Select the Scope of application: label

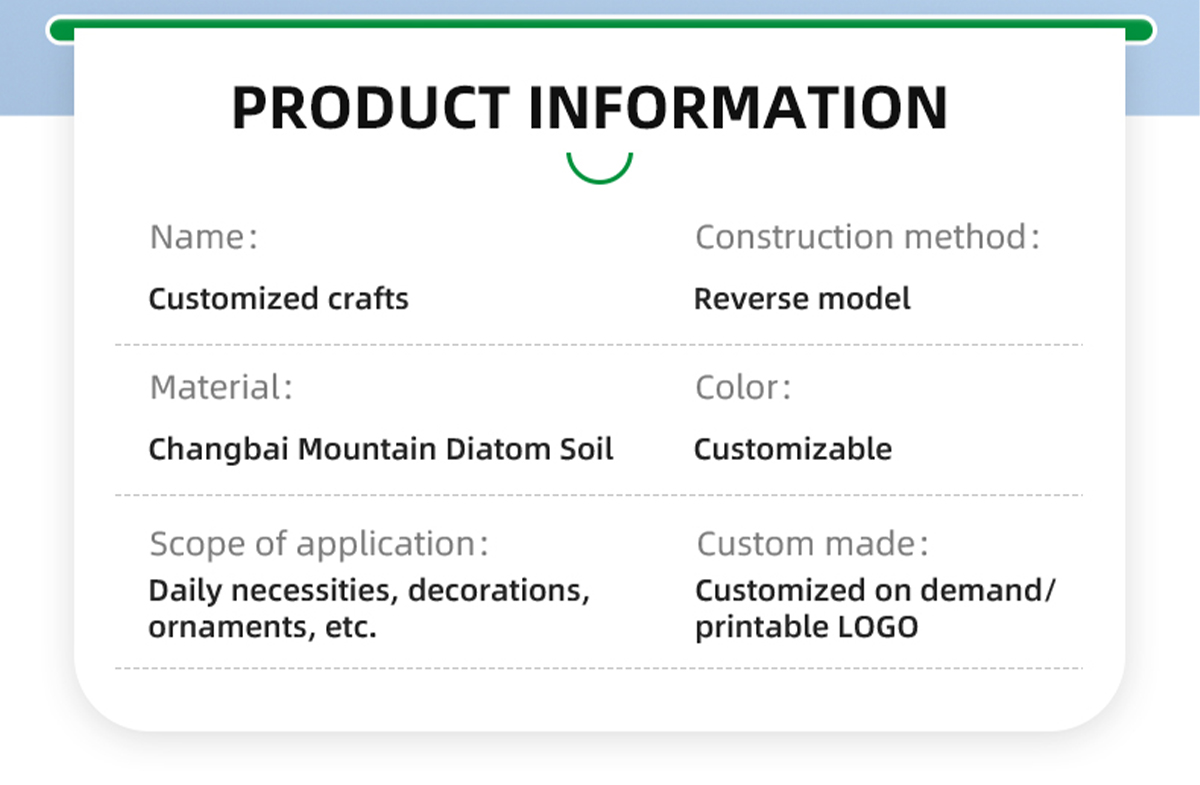[x=319, y=545]
